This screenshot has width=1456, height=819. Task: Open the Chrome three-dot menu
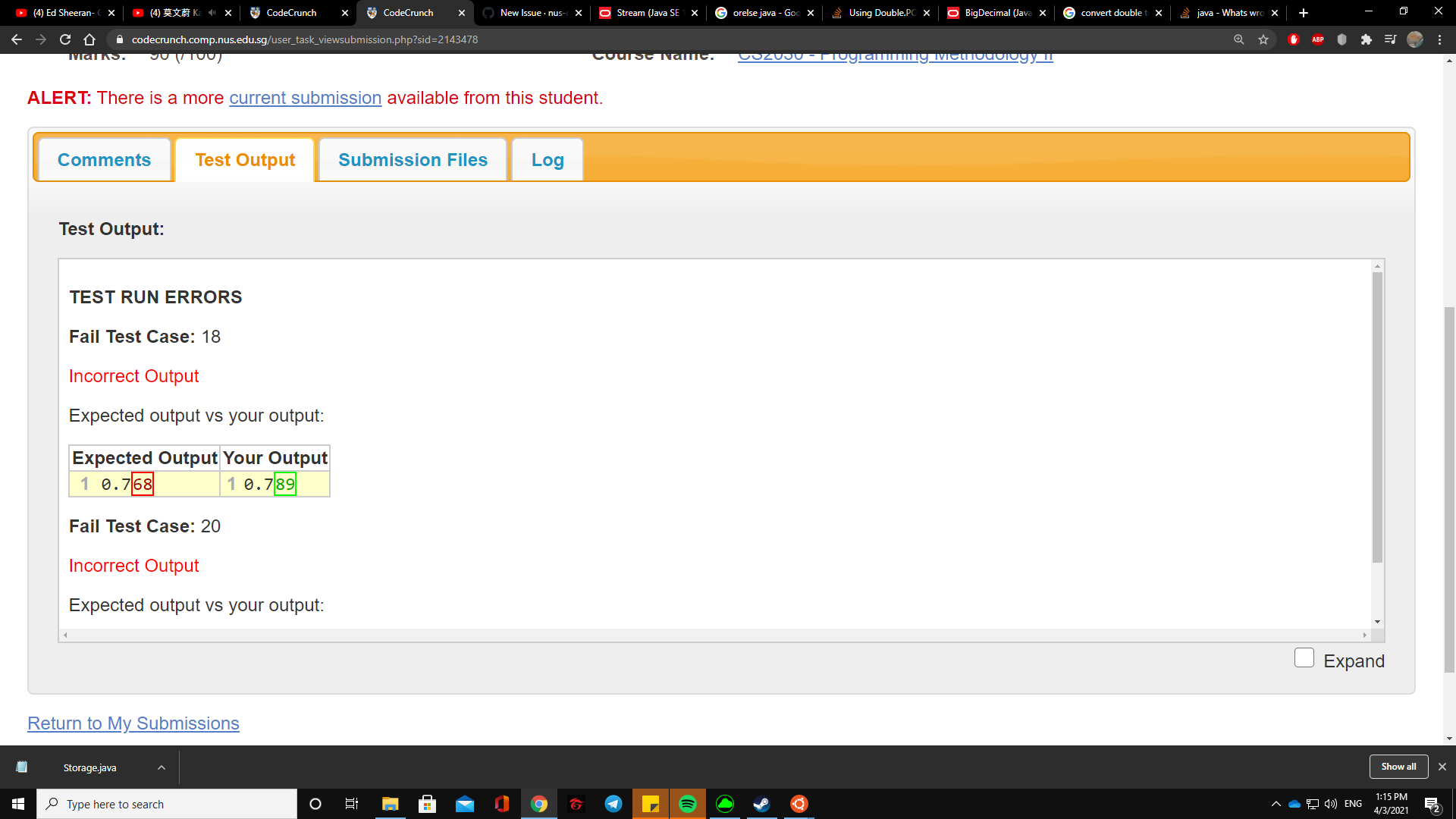coord(1439,39)
